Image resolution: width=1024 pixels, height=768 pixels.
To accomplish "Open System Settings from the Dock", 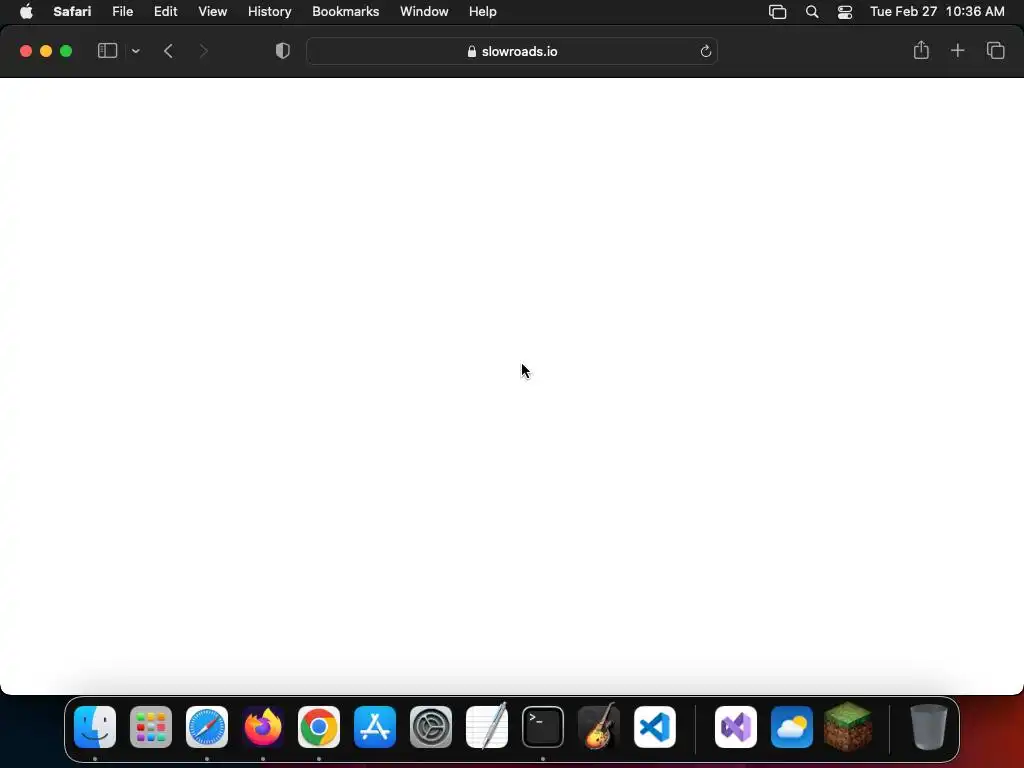I will [x=431, y=727].
